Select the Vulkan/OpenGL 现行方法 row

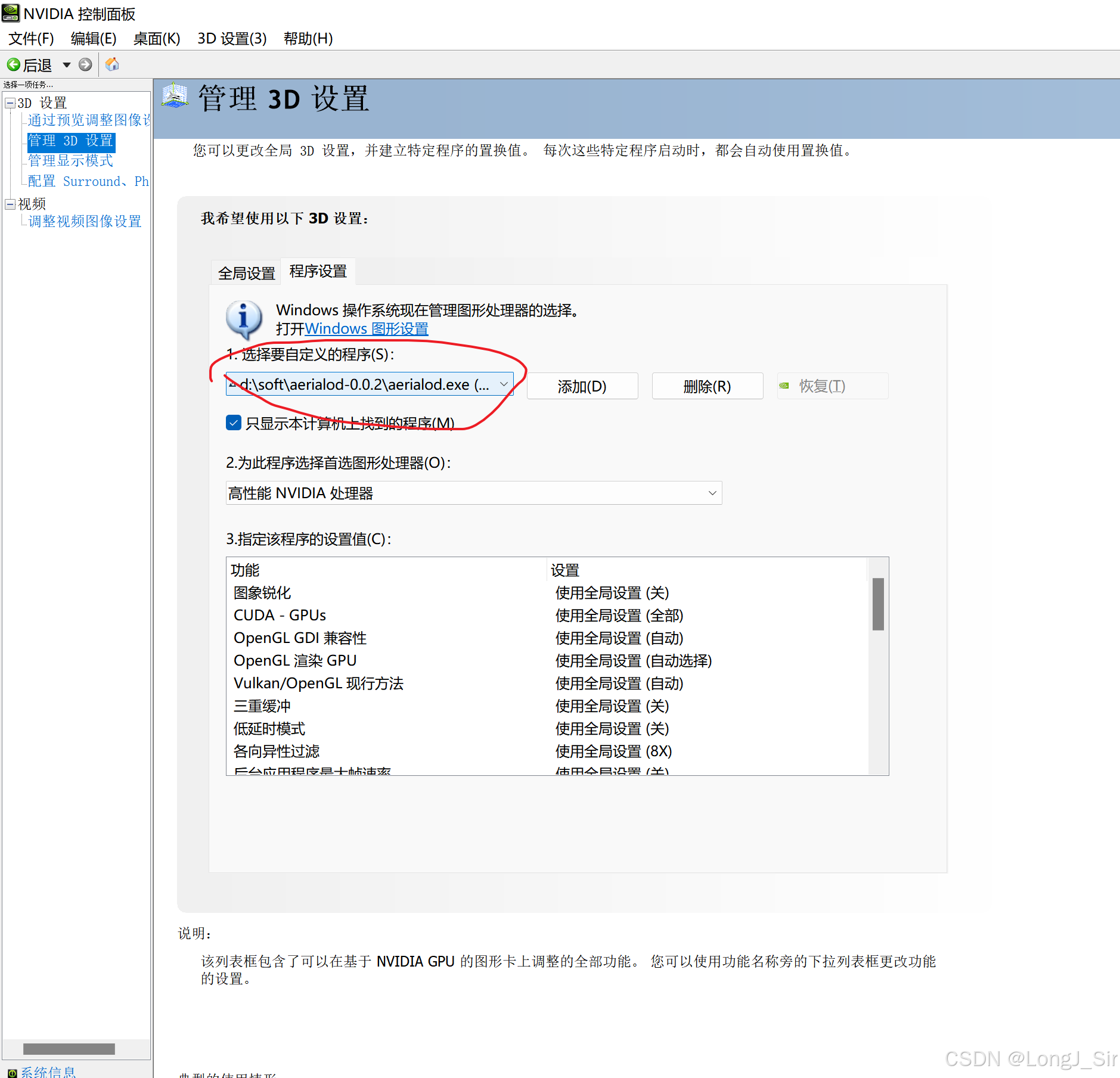547,684
